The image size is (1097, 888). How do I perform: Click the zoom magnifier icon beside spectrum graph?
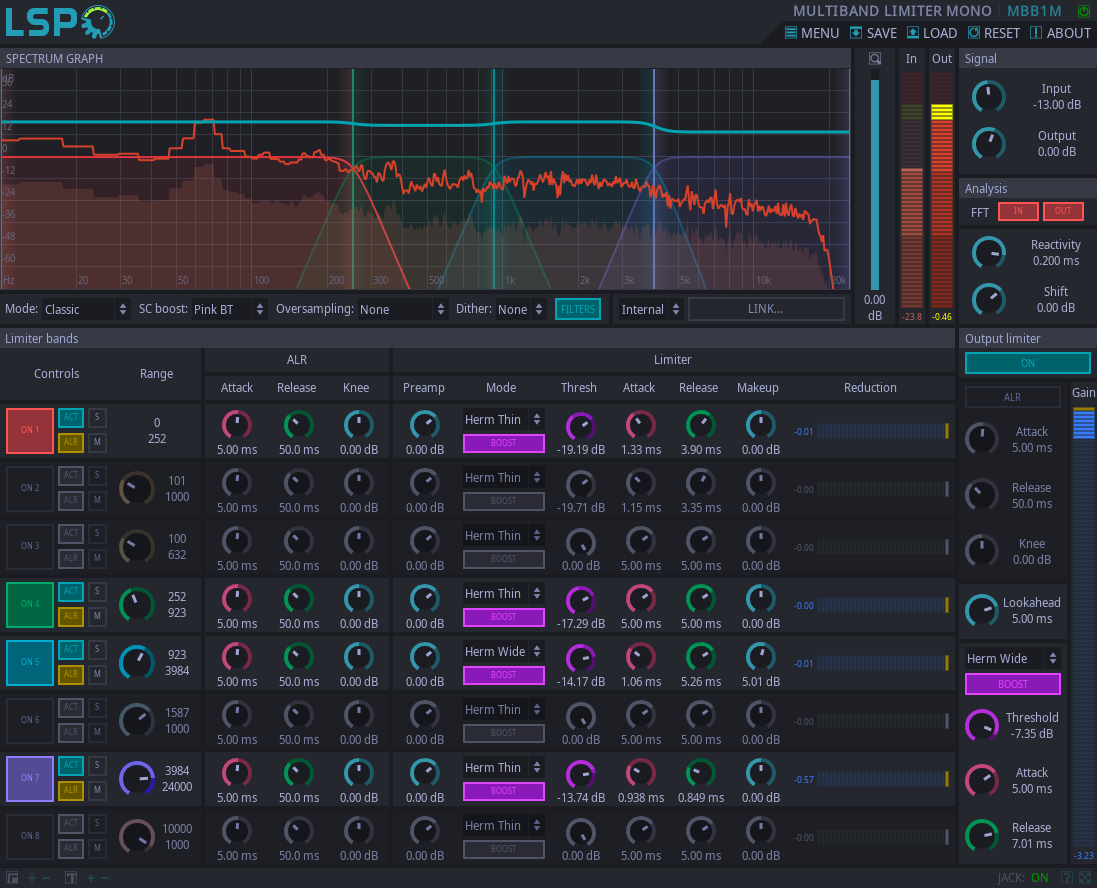pos(875,59)
